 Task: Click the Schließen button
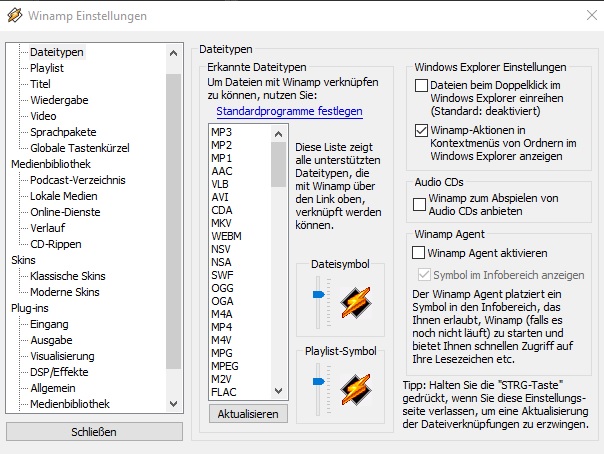tap(94, 432)
